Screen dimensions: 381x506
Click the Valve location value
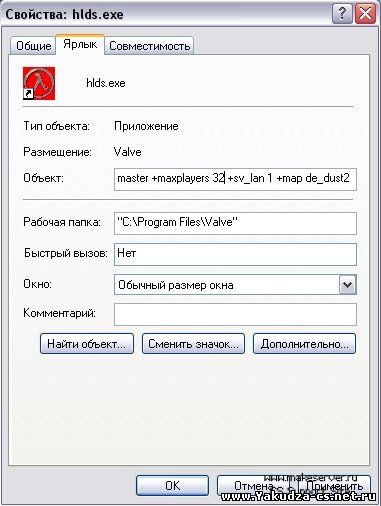[x=128, y=152]
